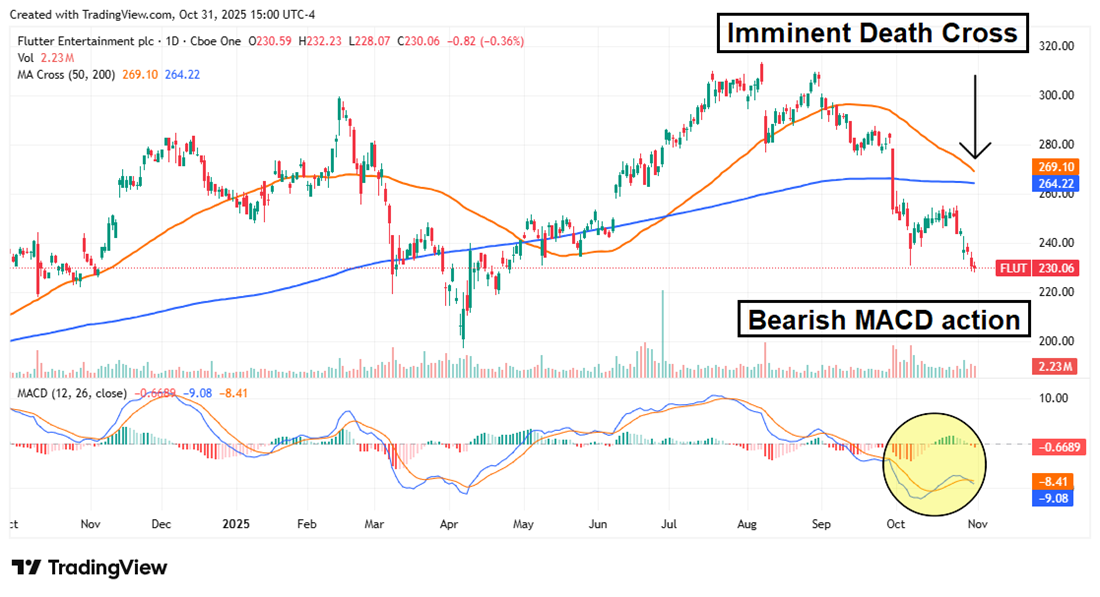Click the red FLUT 230.06 price badge
The width and height of the screenshot is (1100, 597).
coord(1037,268)
